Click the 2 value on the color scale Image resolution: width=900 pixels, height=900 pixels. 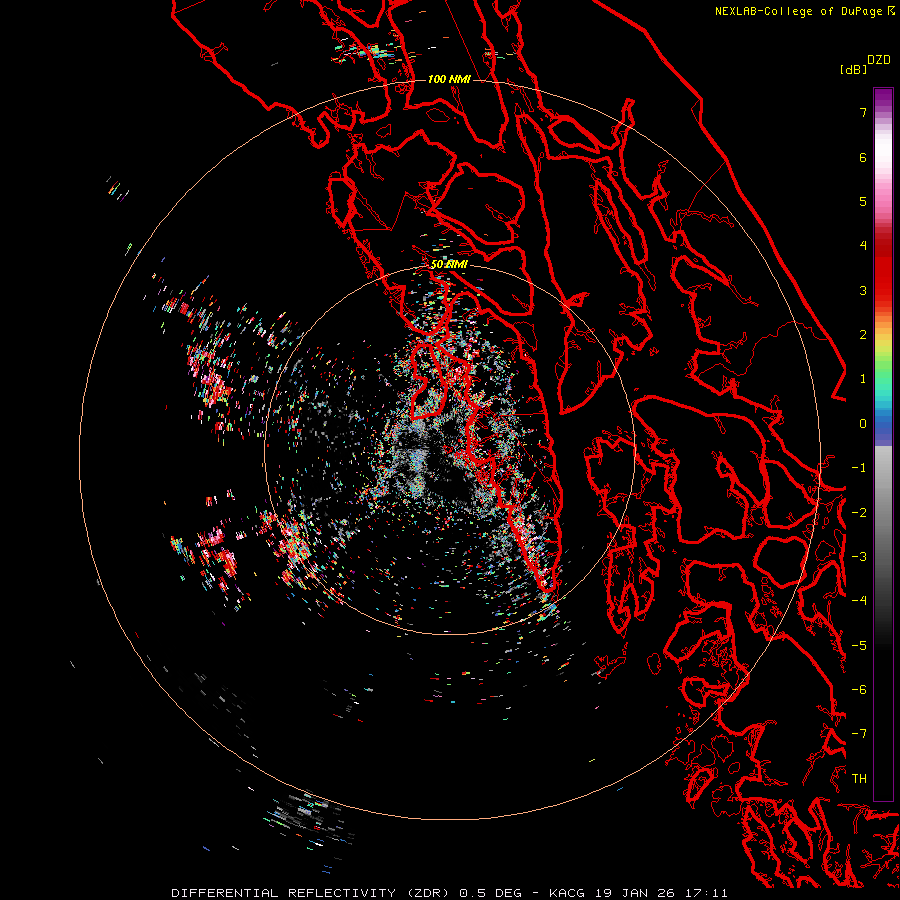point(863,335)
